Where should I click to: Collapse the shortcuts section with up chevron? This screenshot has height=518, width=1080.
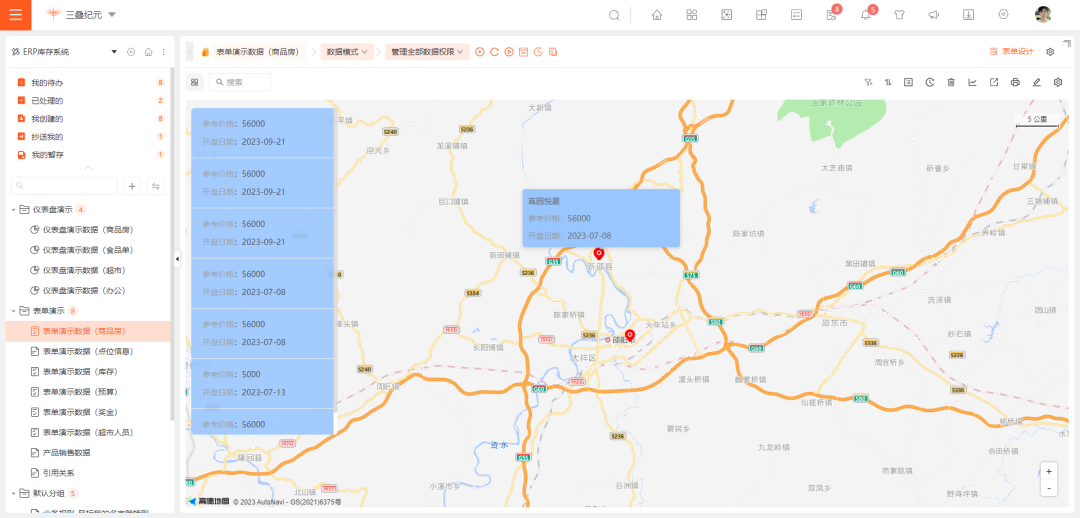pyautogui.click(x=88, y=167)
